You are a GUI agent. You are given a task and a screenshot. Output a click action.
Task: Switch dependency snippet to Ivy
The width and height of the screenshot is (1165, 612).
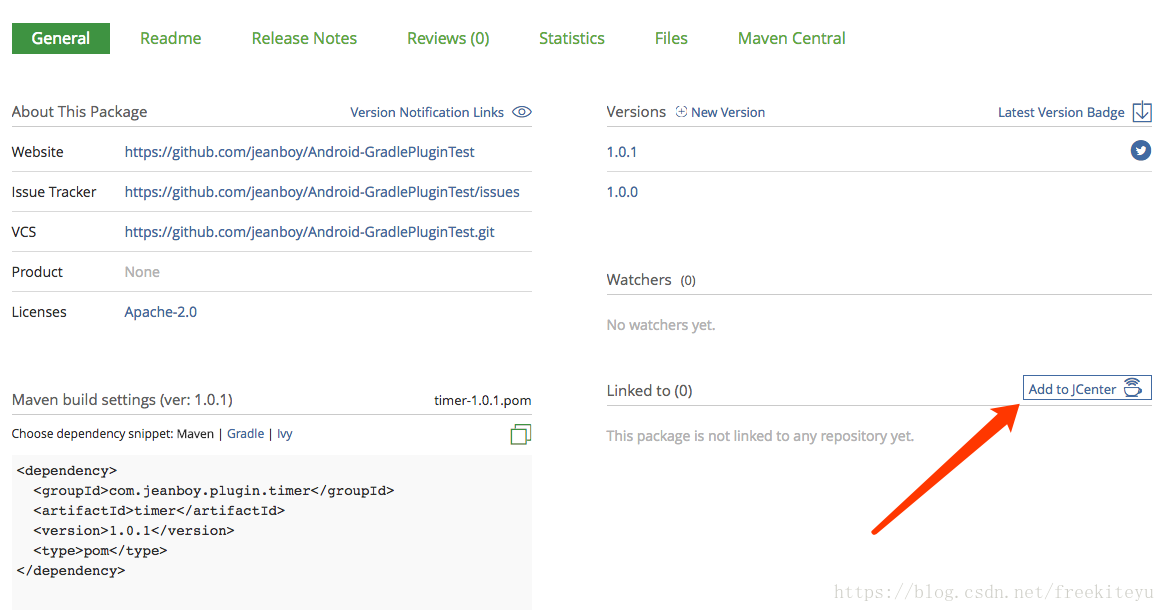[285, 434]
